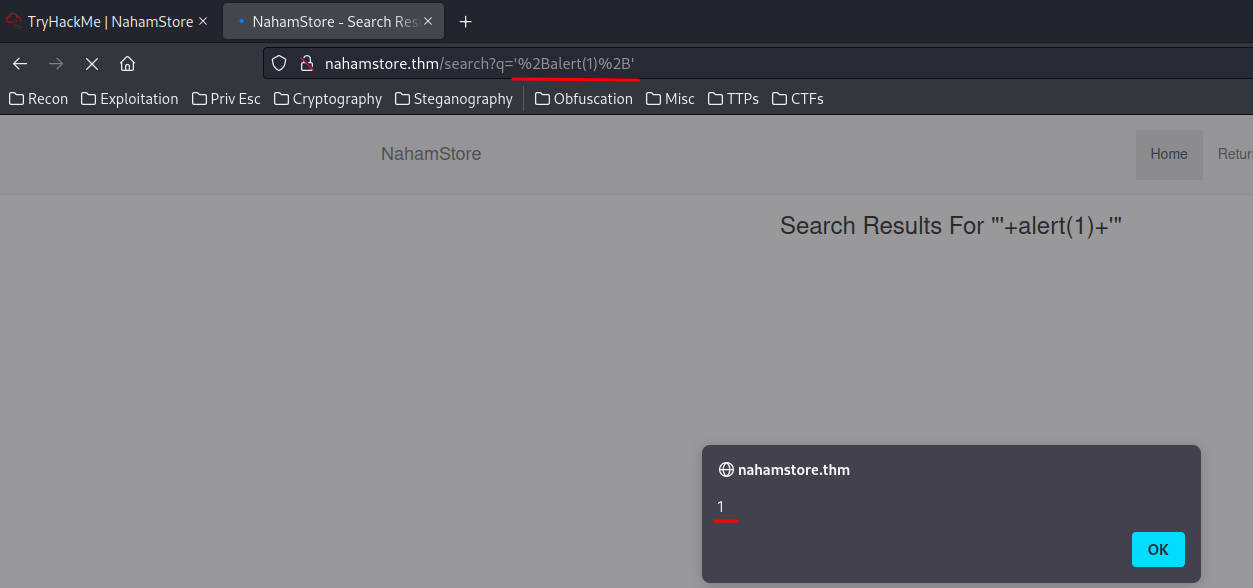
Task: Open the browser home page
Action: (x=127, y=64)
